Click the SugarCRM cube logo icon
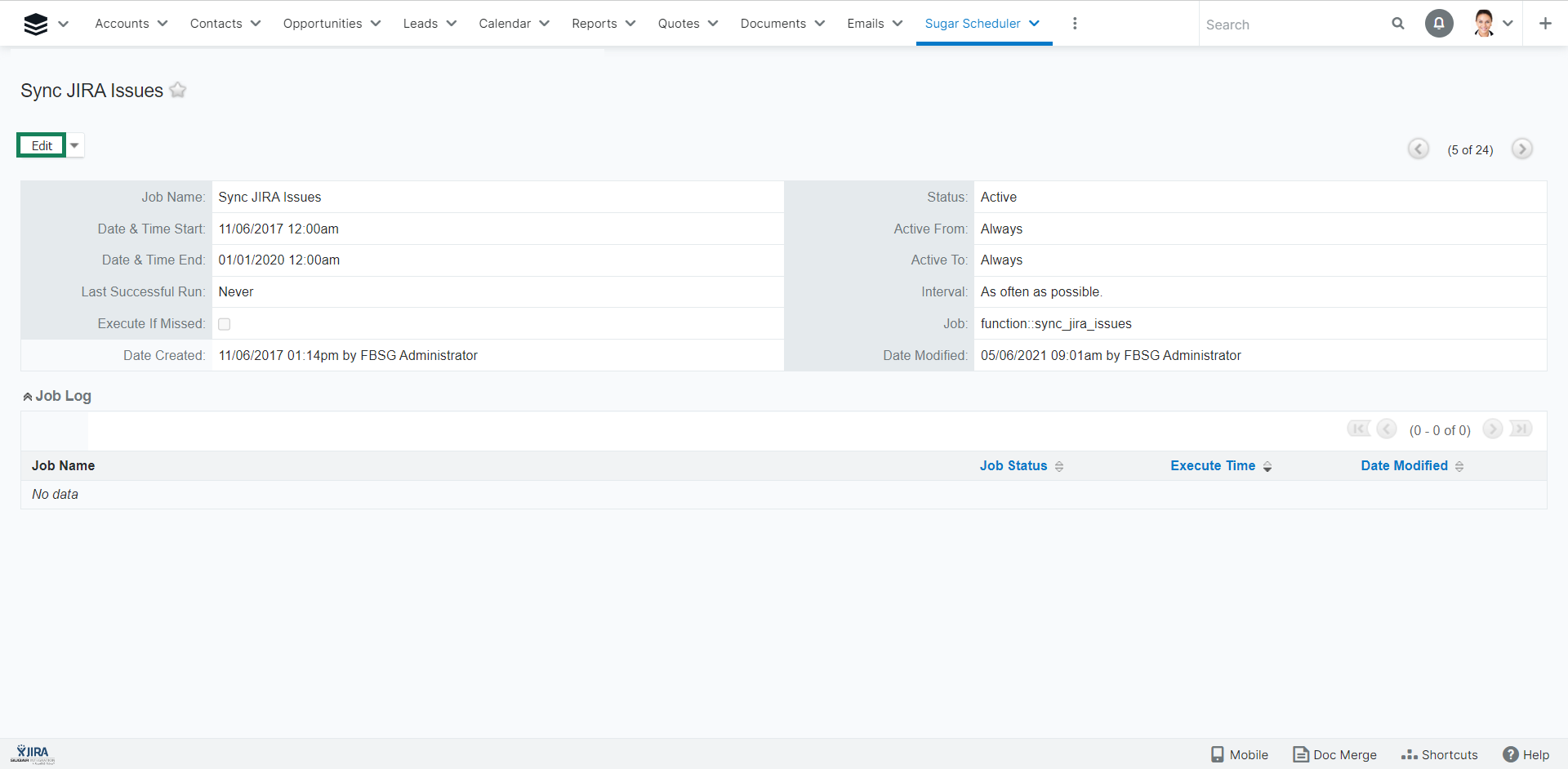The image size is (1568, 769). click(36, 24)
